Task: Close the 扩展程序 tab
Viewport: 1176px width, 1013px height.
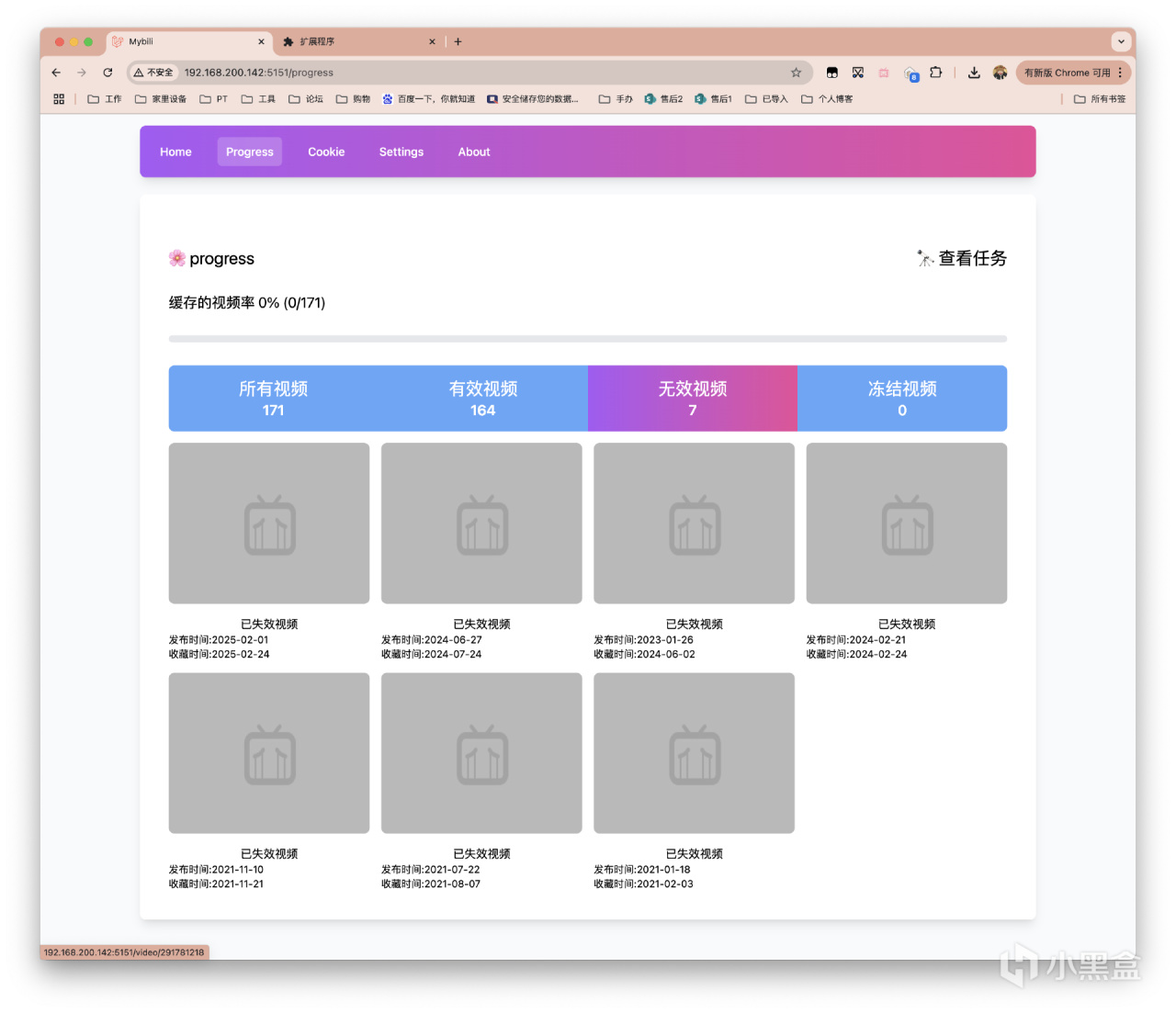Action: 432,41
